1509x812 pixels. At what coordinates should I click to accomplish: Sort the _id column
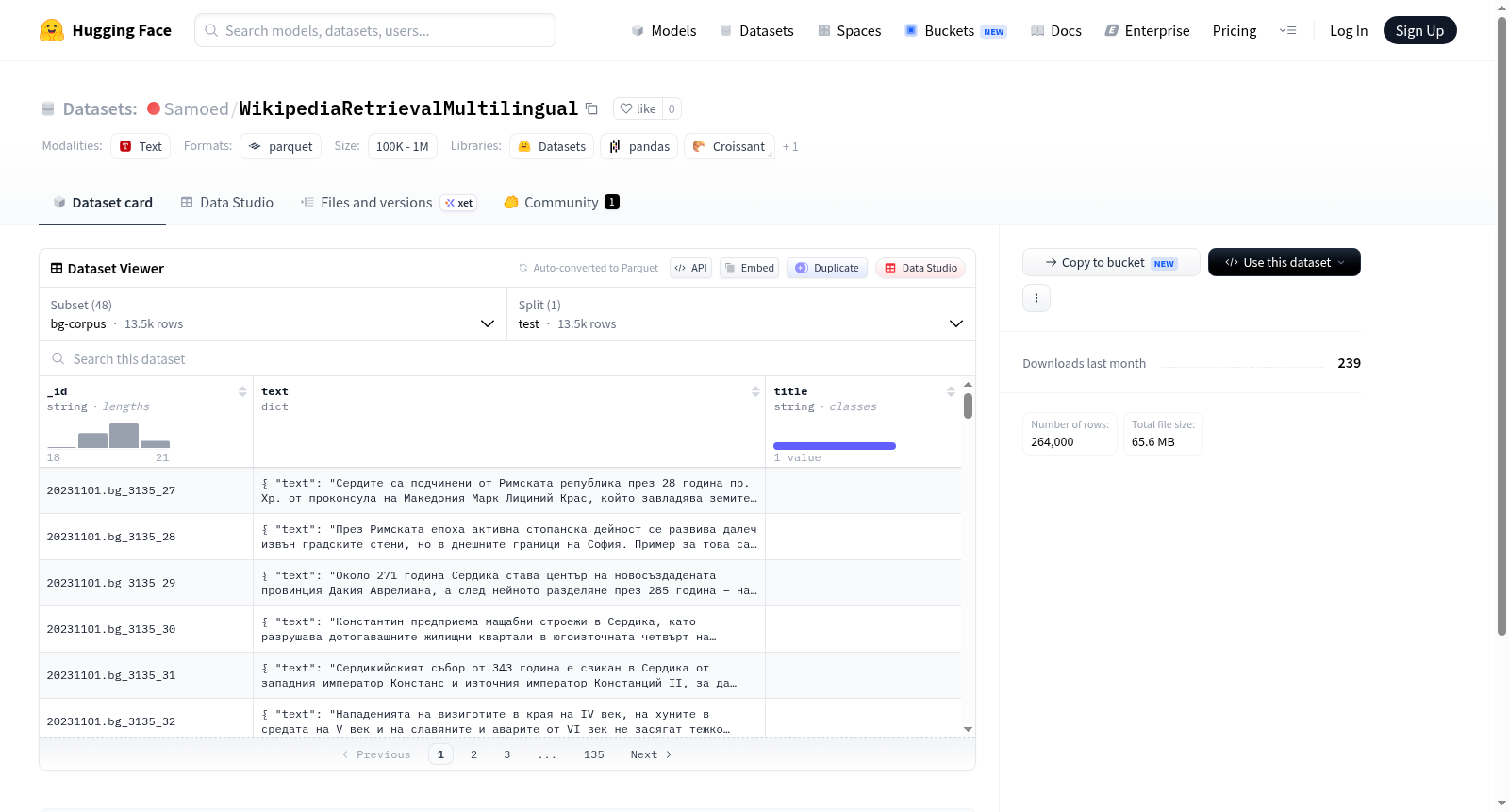point(242,391)
